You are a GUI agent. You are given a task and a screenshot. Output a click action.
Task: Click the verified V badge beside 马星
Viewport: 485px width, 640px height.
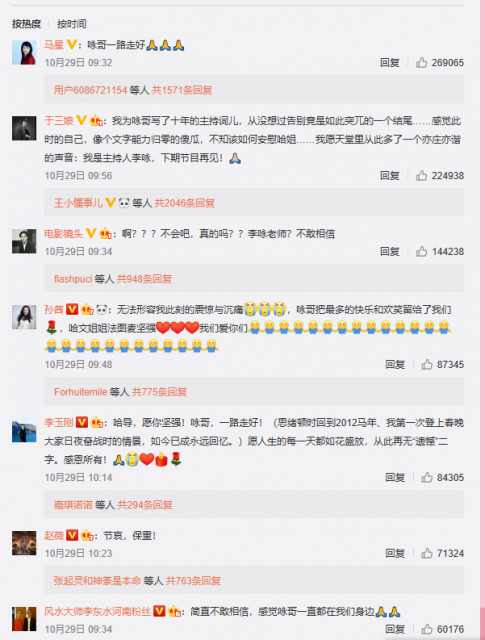point(71,44)
